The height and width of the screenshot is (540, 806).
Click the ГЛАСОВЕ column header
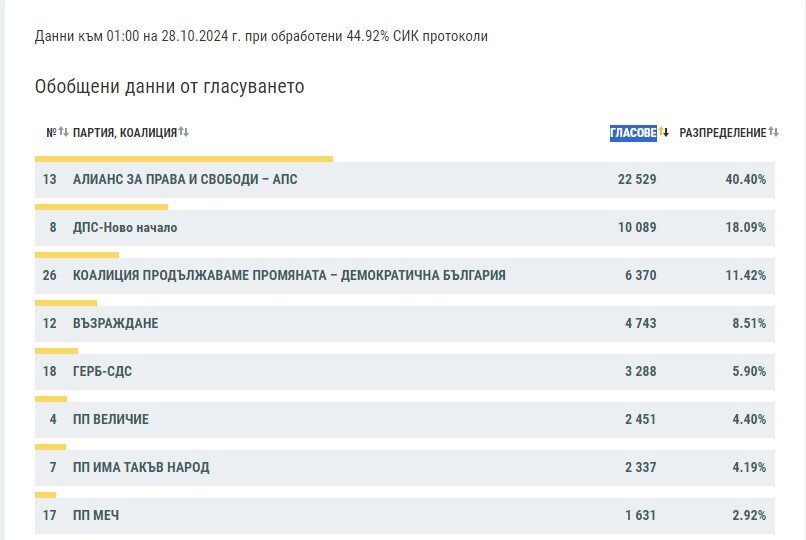pos(633,133)
